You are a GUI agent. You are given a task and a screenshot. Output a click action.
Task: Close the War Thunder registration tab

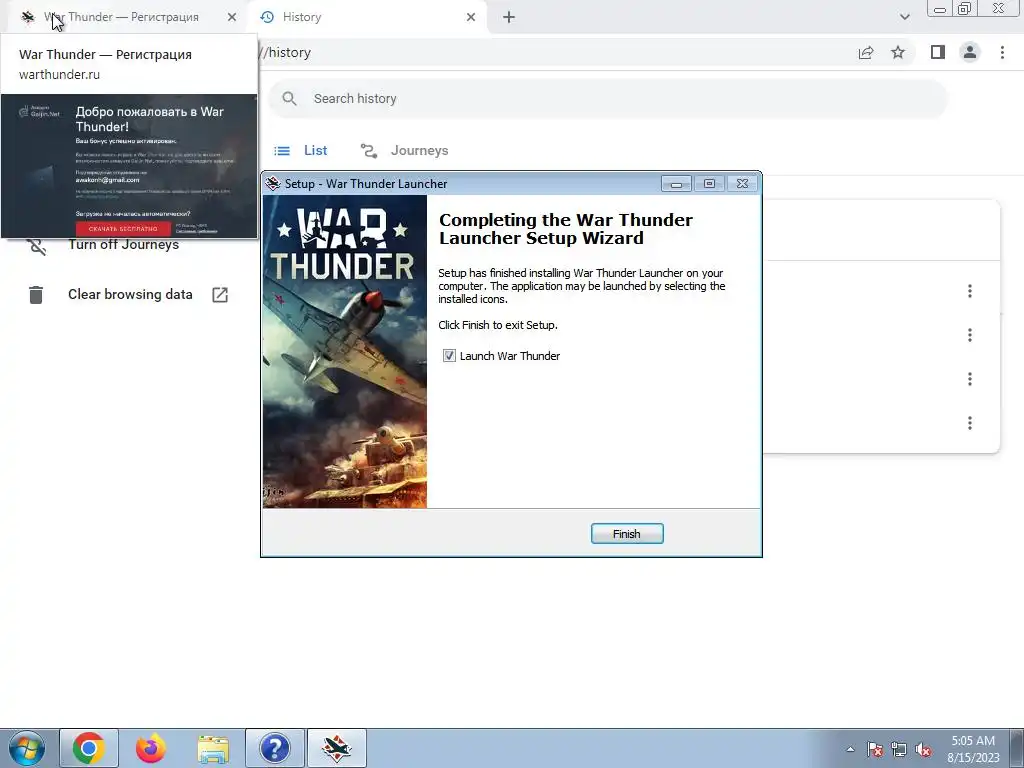pyautogui.click(x=232, y=17)
